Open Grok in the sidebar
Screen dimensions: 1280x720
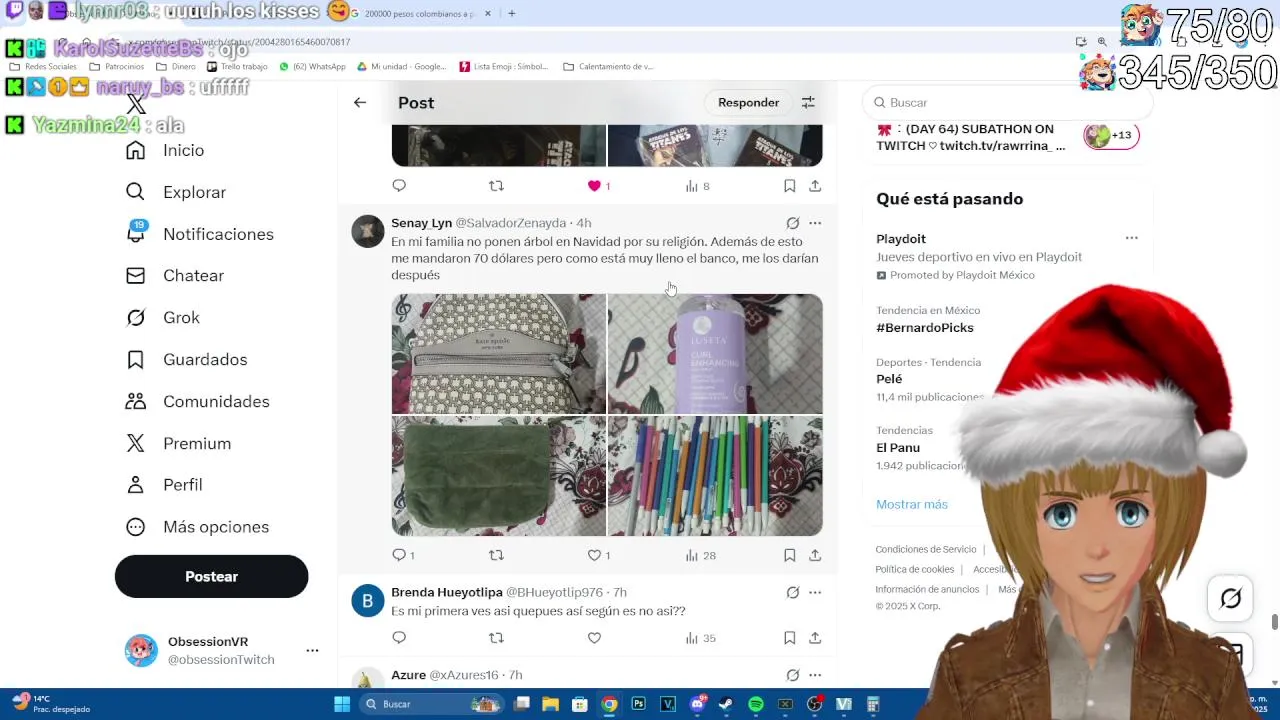click(163, 318)
